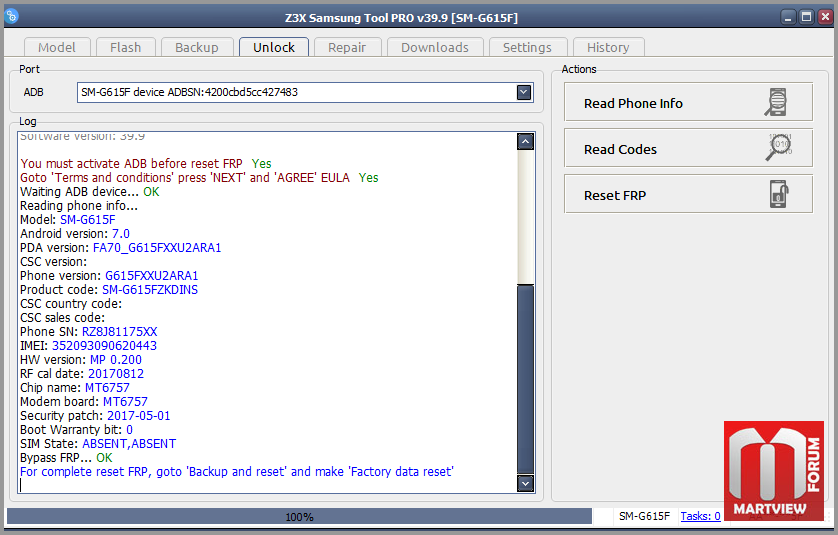Click the Read Phone Info button
This screenshot has width=838, height=535.
pos(688,102)
